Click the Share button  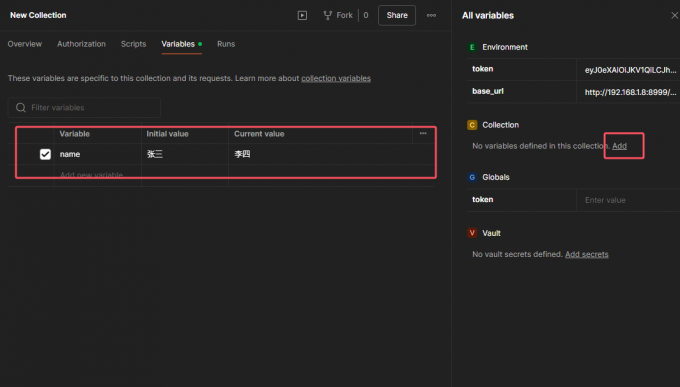[397, 16]
